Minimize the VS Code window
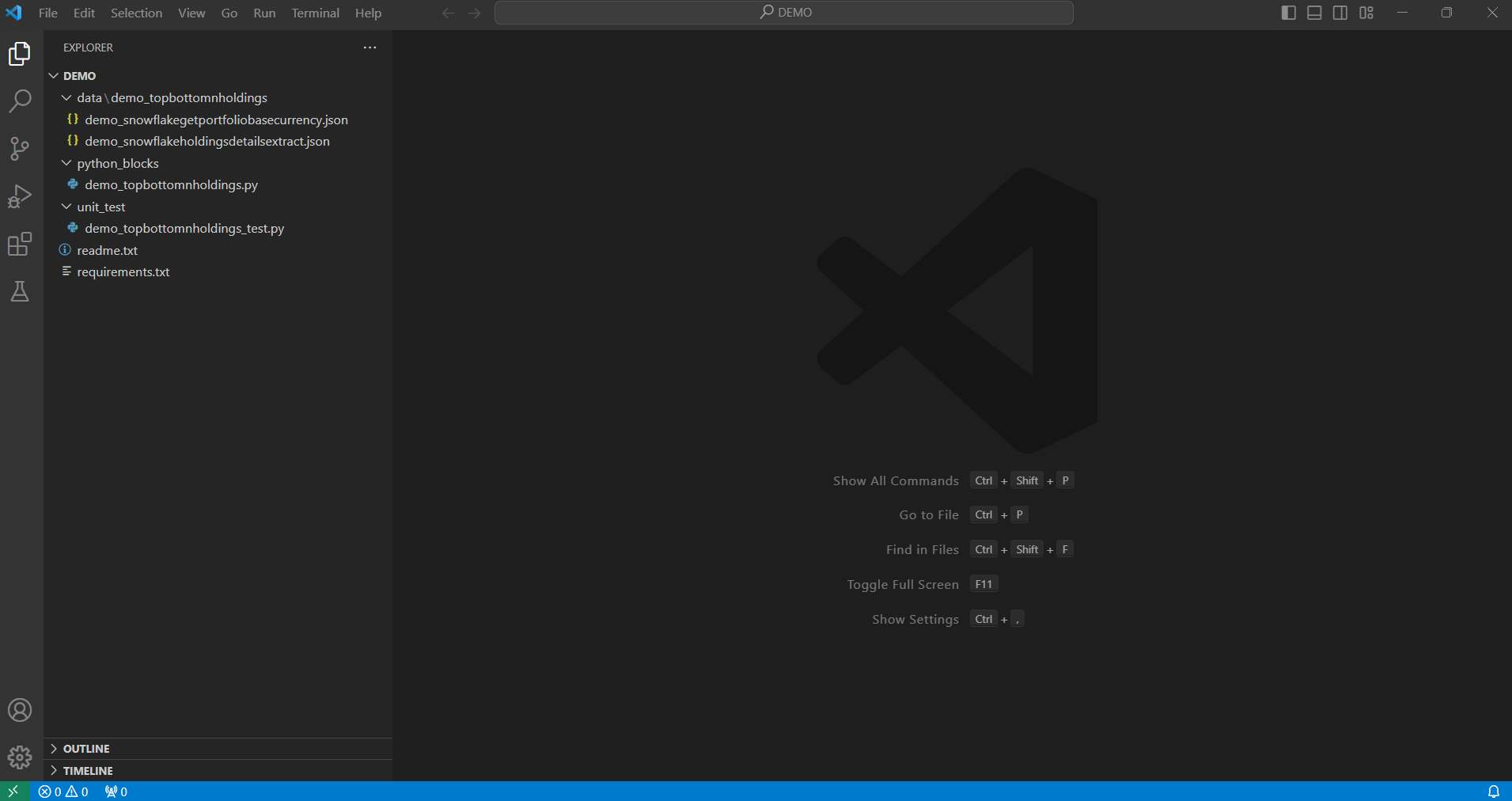This screenshot has width=1512, height=801. 1402,13
